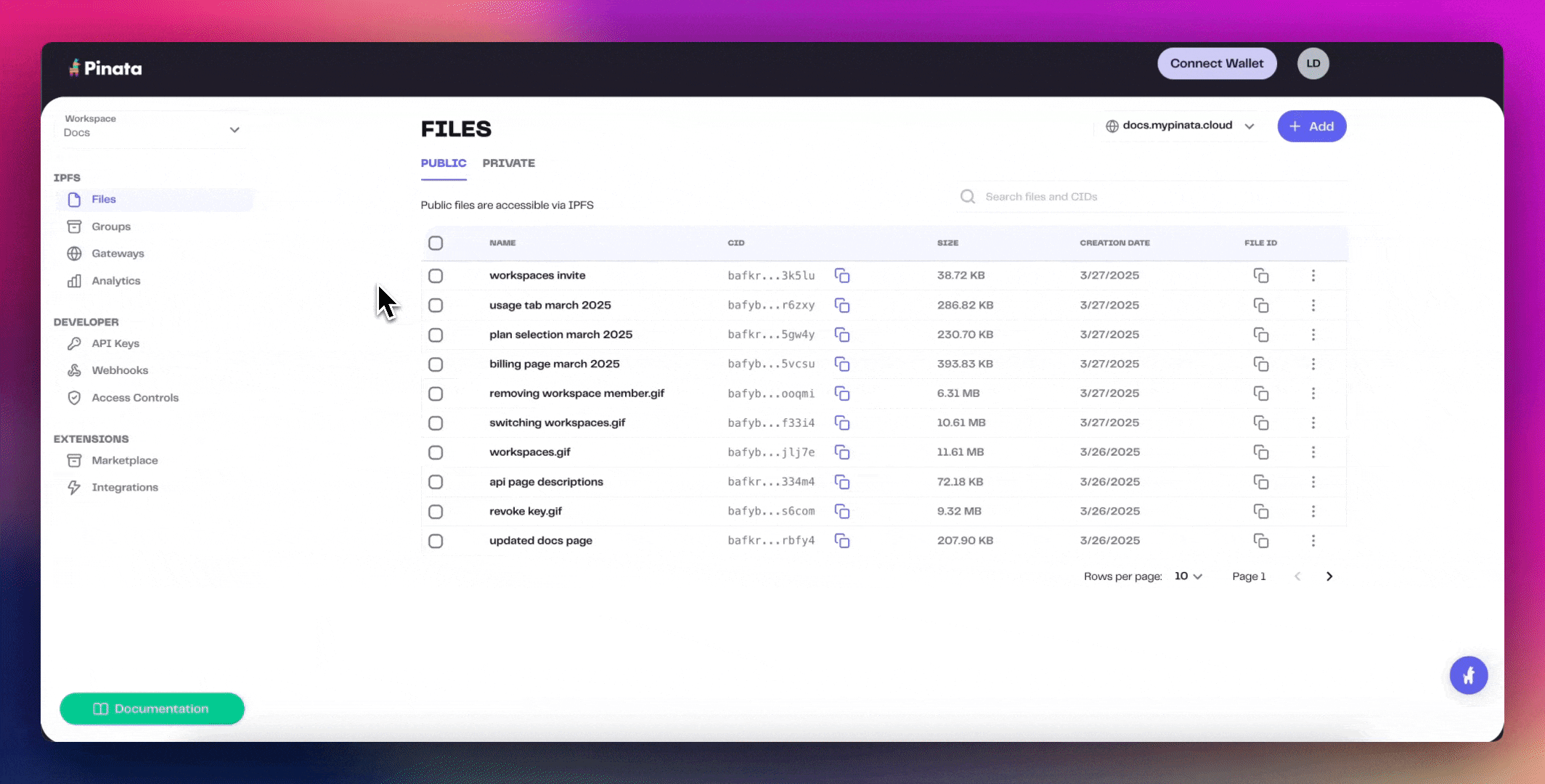Copy file ID of usage tab march 2025

(x=1261, y=306)
